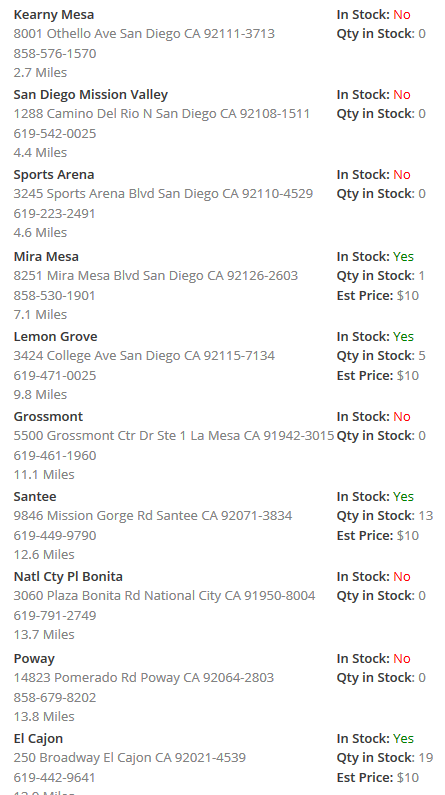Click phone number 858-576-1570

click(x=55, y=54)
